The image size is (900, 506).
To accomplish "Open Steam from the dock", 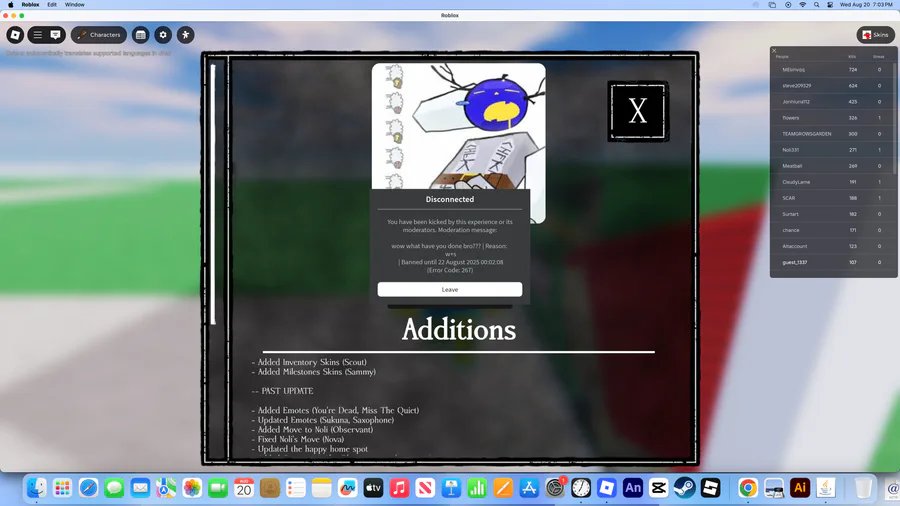I will point(684,488).
